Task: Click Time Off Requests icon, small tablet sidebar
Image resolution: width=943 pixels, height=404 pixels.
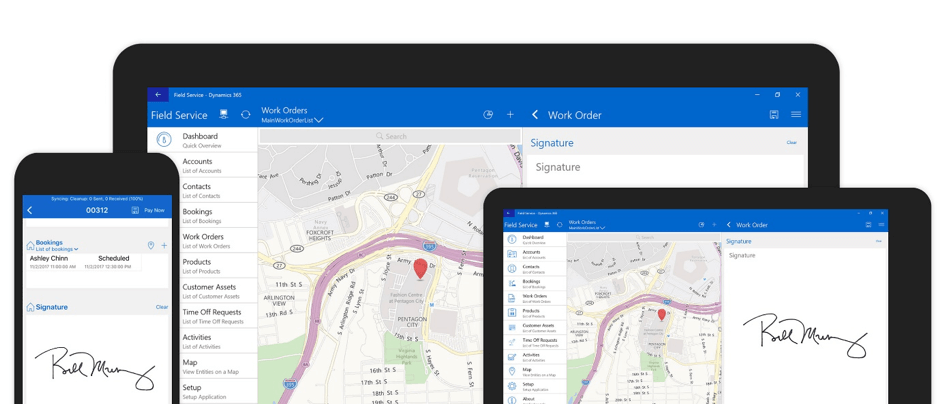Action: point(512,342)
